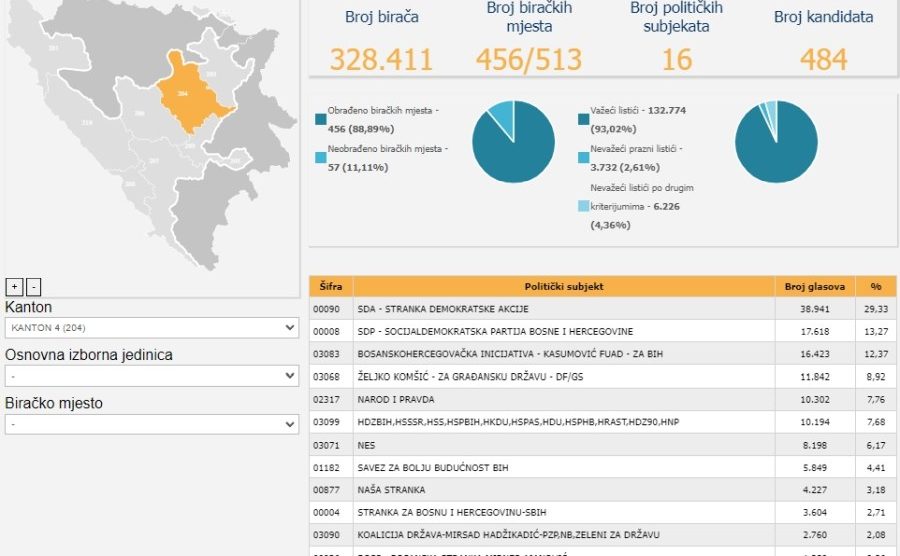
Task: Select the Politički subjekt column header
Action: pyautogui.click(x=564, y=286)
